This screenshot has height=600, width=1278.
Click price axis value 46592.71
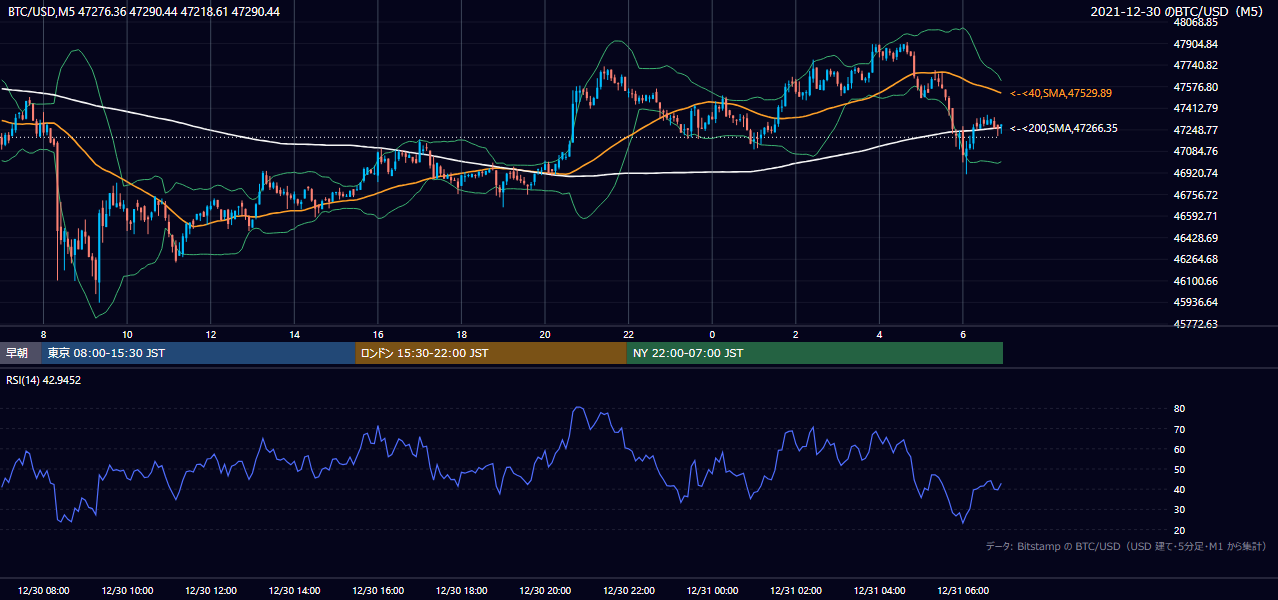(1196, 216)
